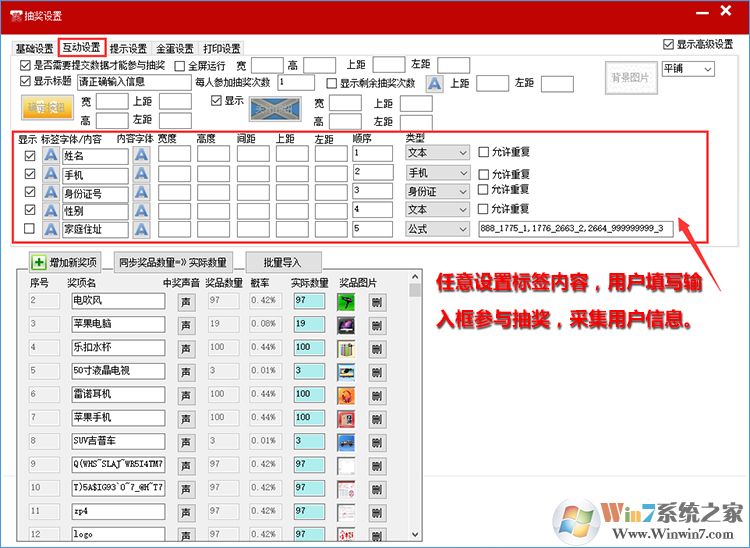750x548 pixels.
Task: Open the 金蛋设置 tab
Action: pyautogui.click(x=175, y=48)
